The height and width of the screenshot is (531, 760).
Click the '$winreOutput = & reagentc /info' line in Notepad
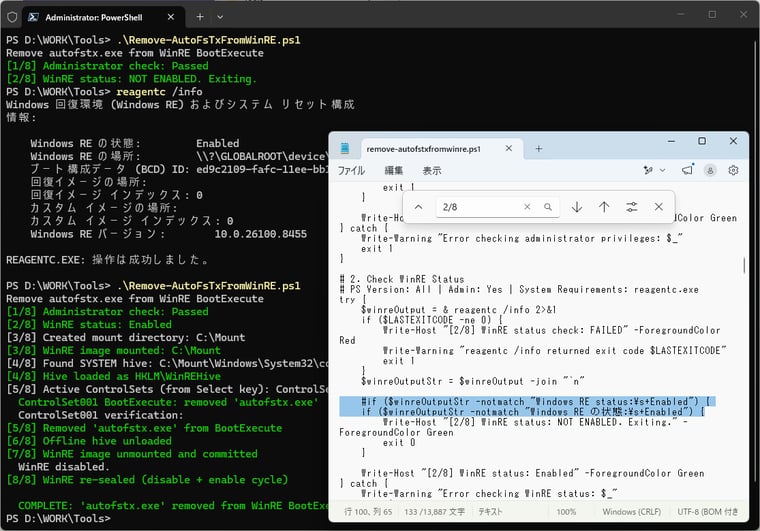(458, 310)
